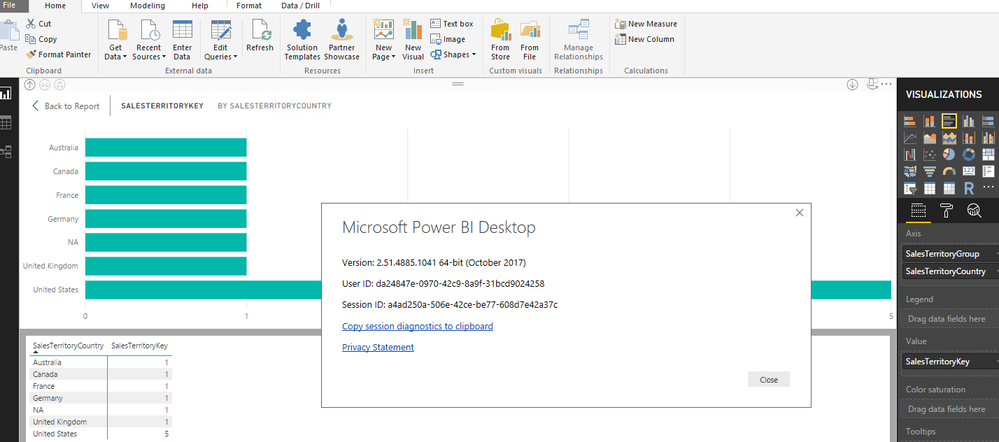This screenshot has height=442, width=999.
Task: Insert an Image
Action: [x=448, y=39]
